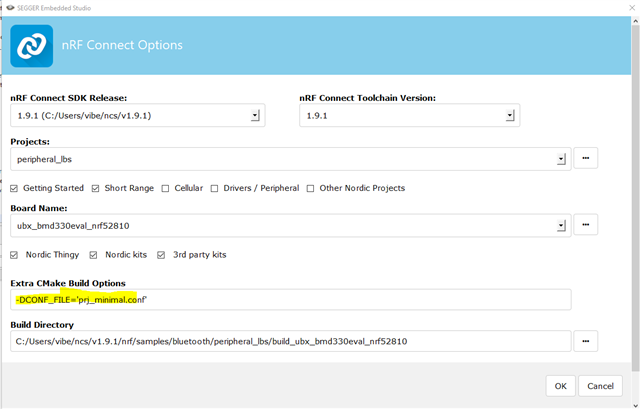This screenshot has height=409, width=640.
Task: Browse for project with ellipsis button
Action: (586, 159)
